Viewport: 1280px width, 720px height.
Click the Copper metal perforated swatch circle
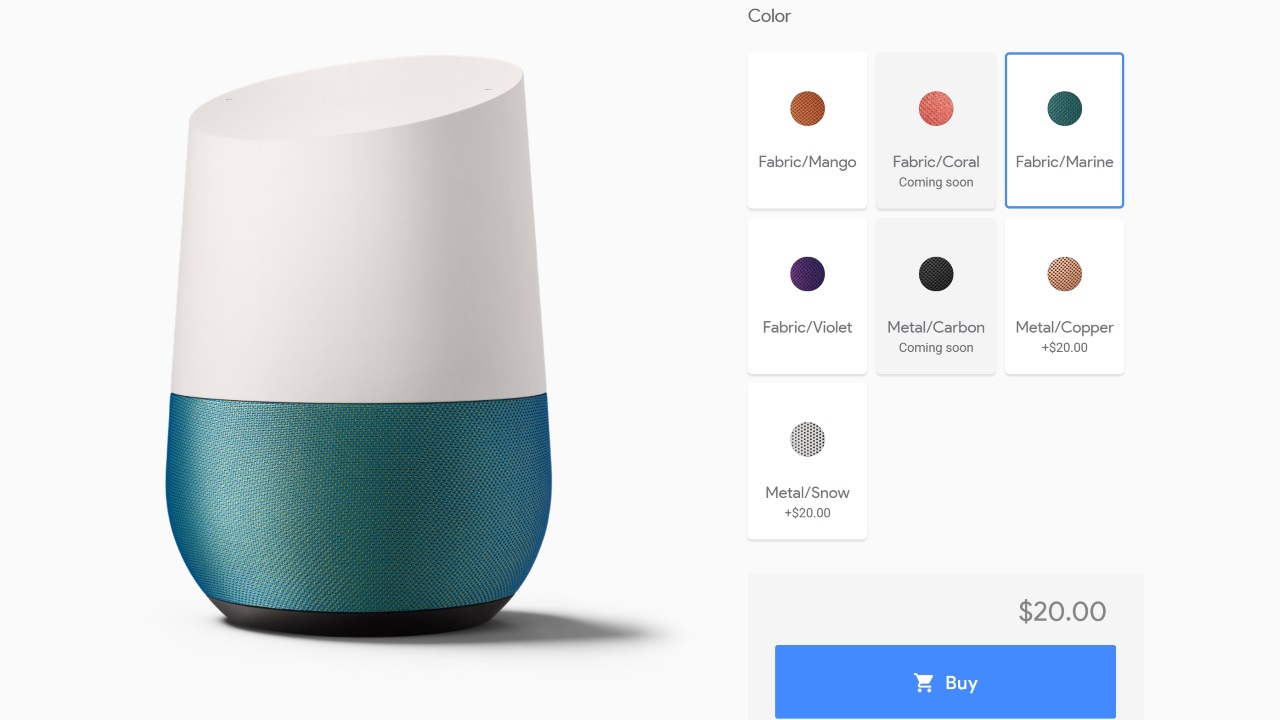1064,274
